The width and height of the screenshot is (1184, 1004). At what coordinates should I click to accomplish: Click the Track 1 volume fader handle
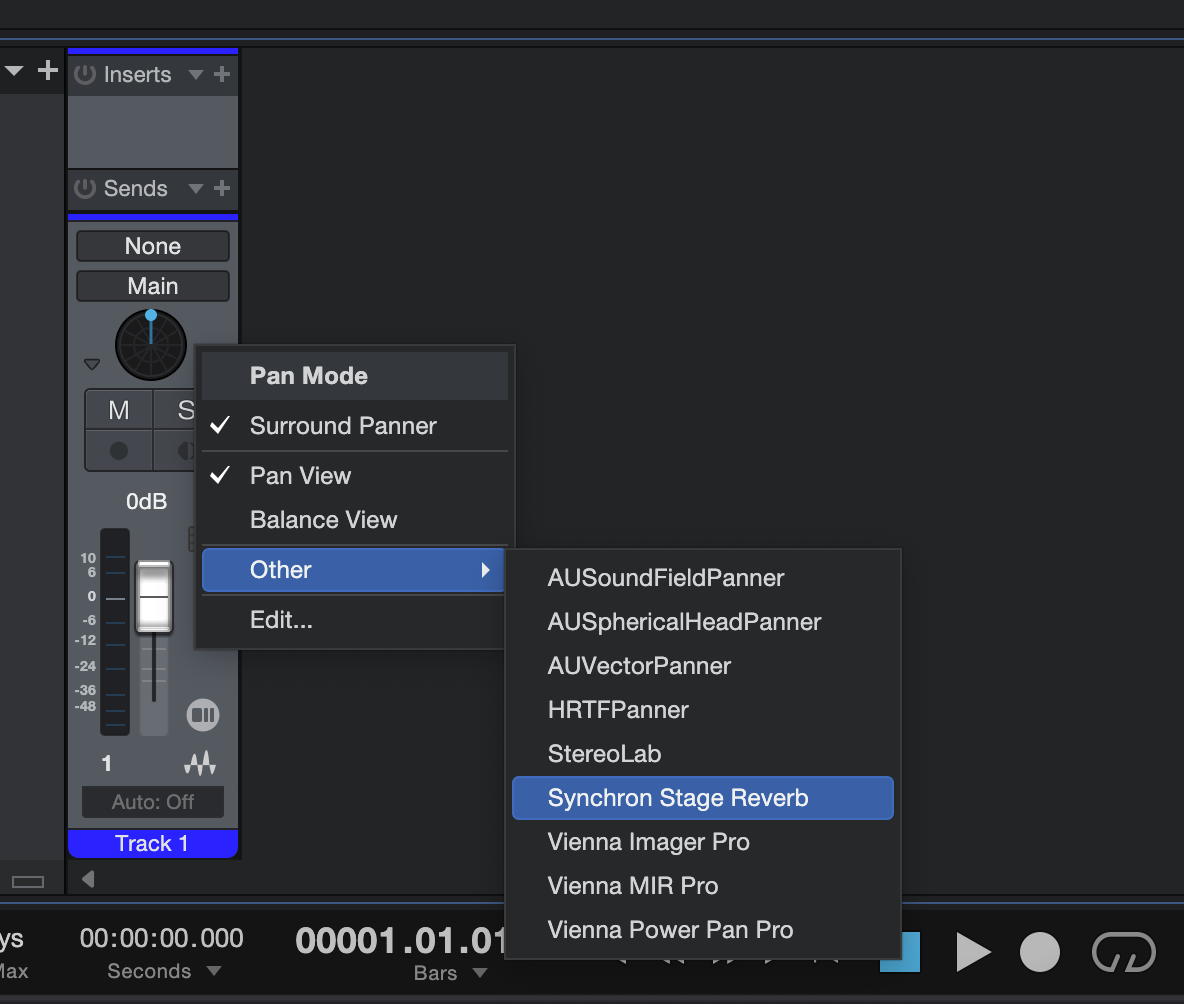[154, 596]
